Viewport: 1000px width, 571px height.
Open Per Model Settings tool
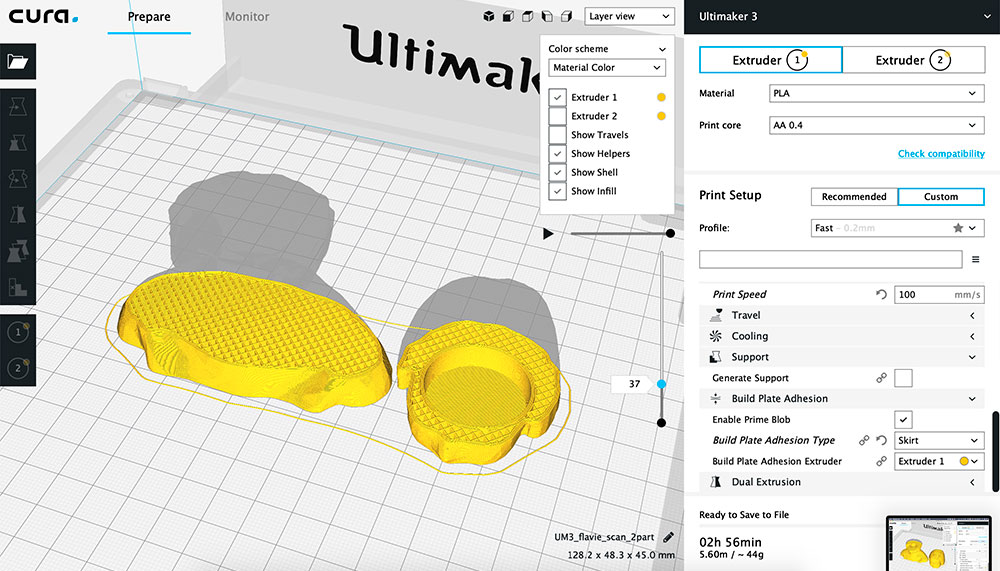coord(18,251)
